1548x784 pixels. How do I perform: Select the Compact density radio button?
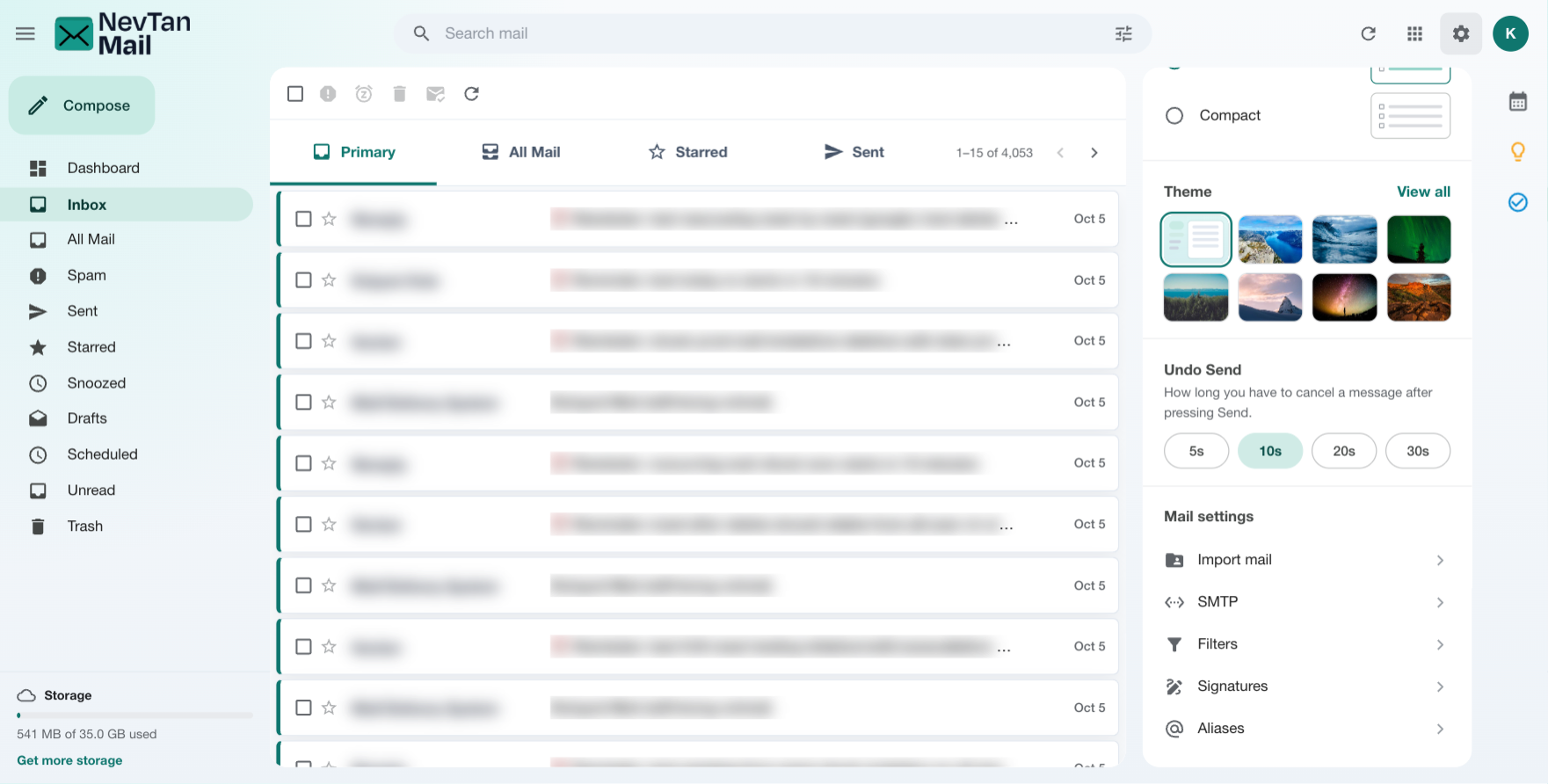1174,115
